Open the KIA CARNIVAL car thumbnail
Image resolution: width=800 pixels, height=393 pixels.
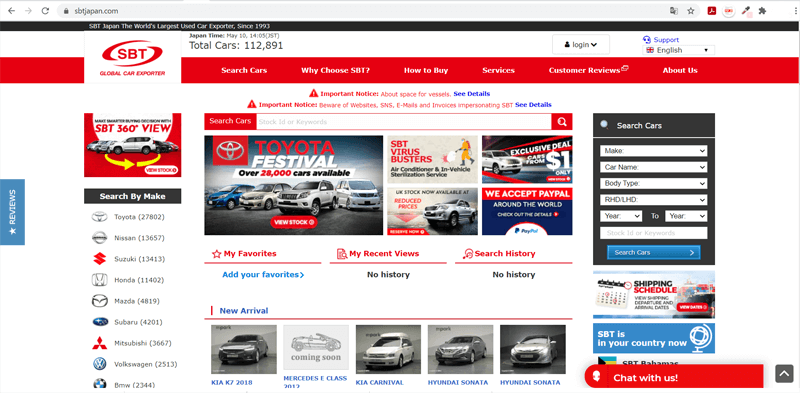[388, 350]
